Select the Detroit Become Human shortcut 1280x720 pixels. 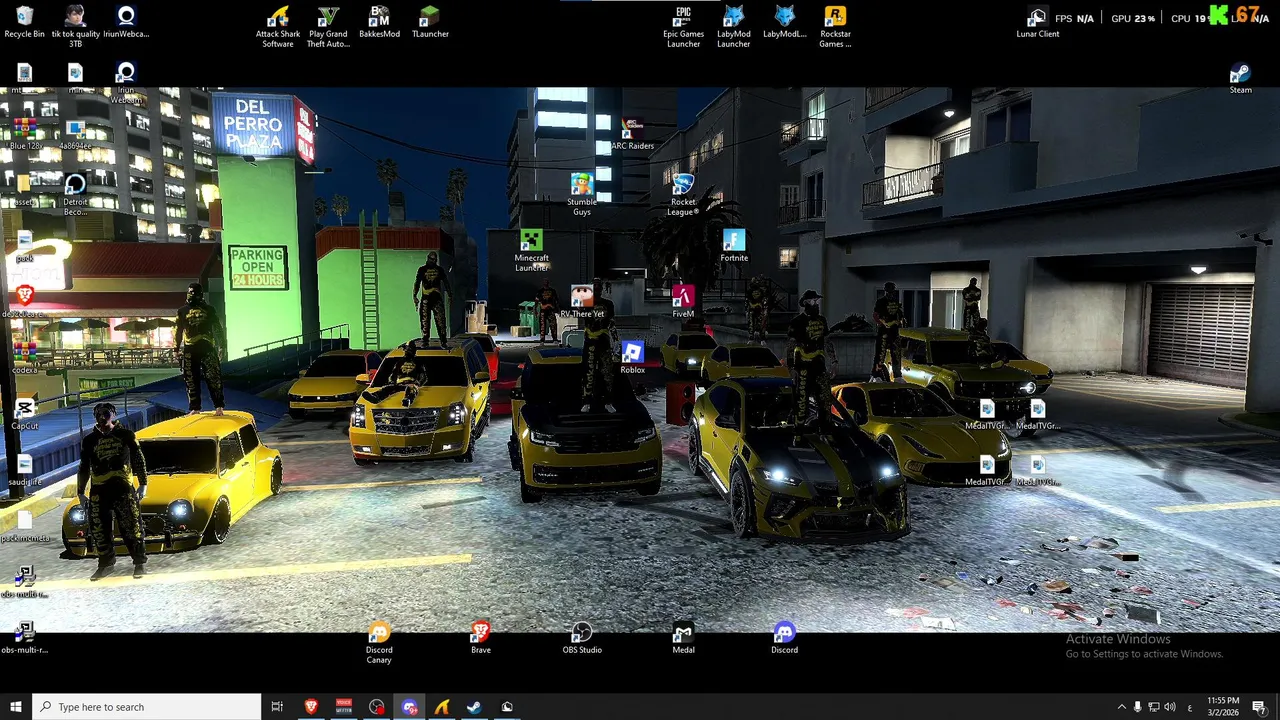tap(75, 194)
